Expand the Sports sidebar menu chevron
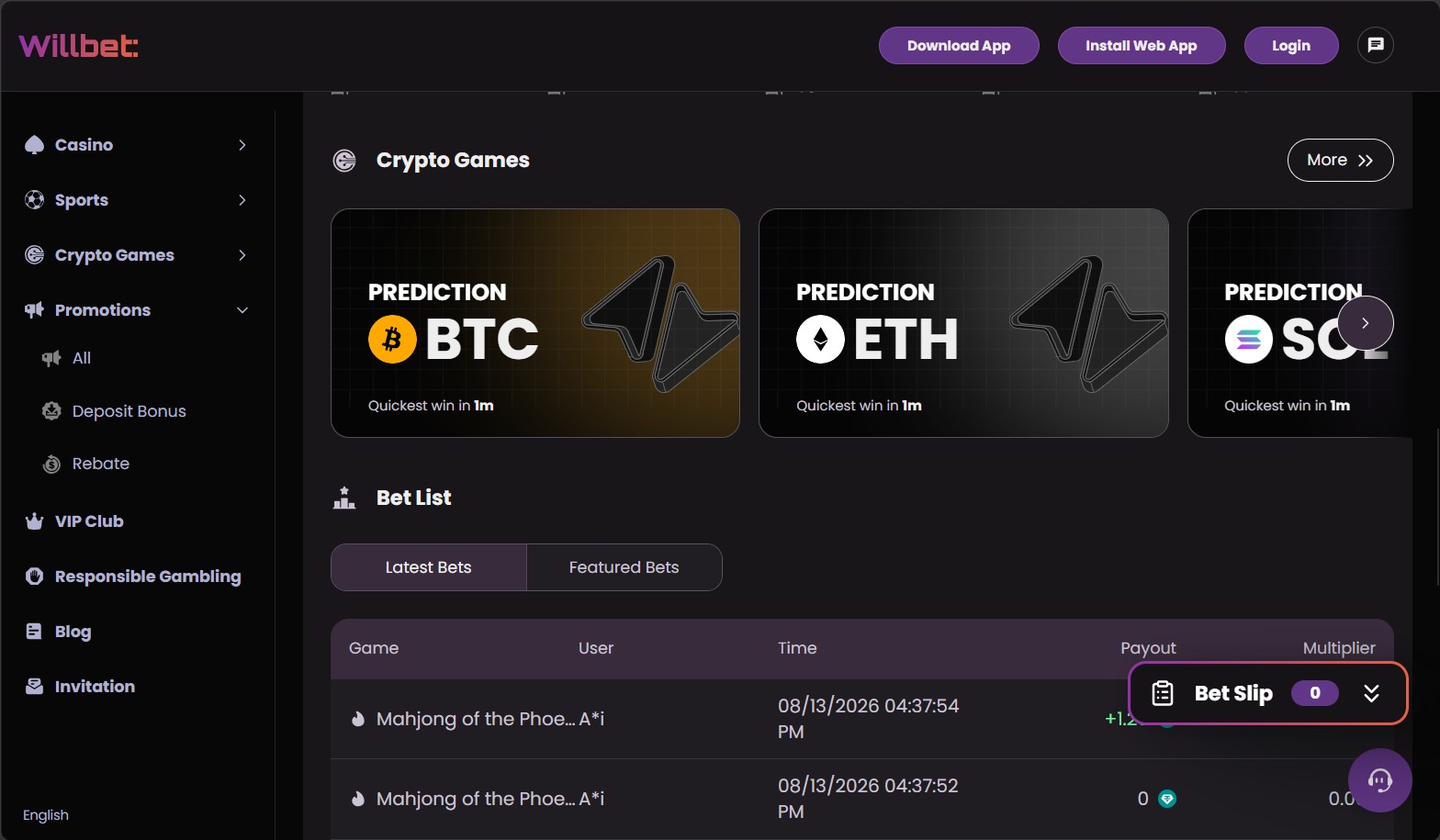Viewport: 1440px width, 840px height. [x=242, y=200]
